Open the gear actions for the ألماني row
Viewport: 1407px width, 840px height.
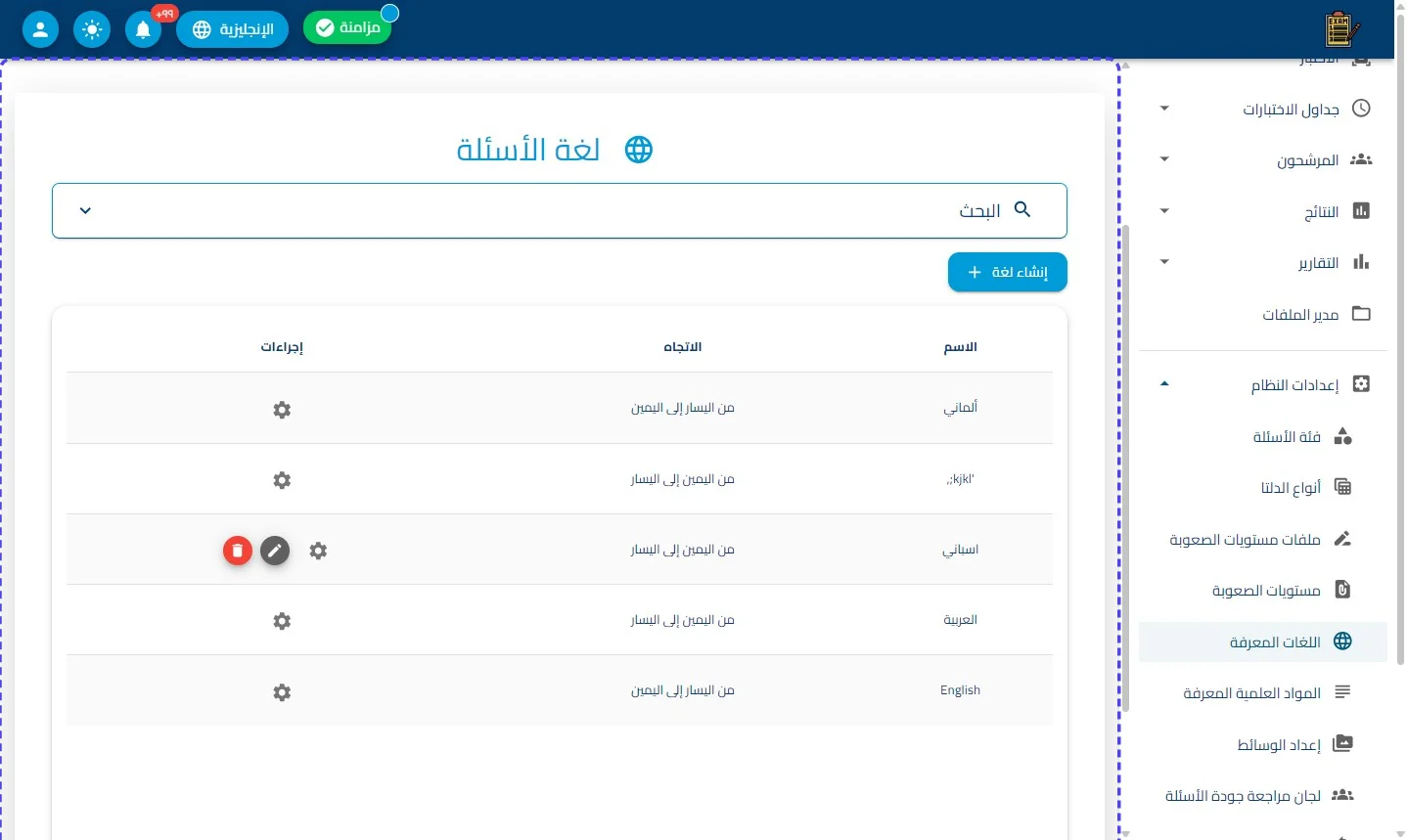click(x=282, y=410)
